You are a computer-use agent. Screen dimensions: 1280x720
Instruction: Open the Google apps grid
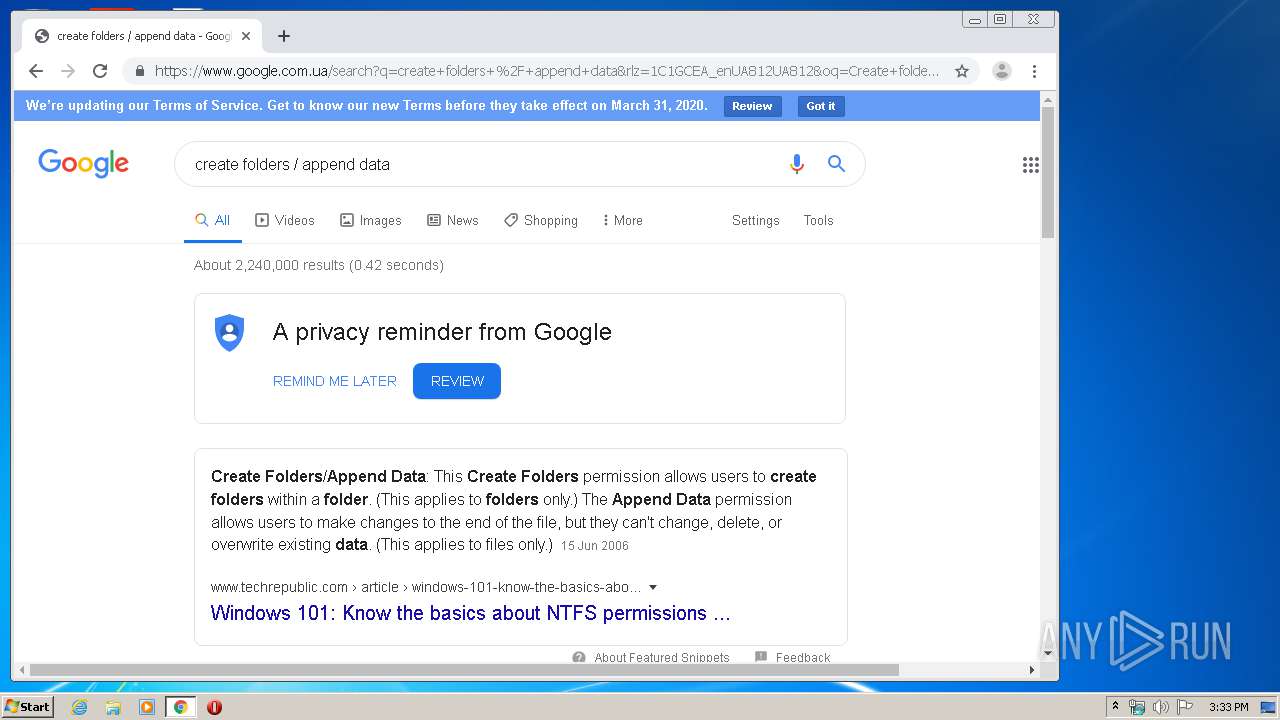click(1030, 165)
